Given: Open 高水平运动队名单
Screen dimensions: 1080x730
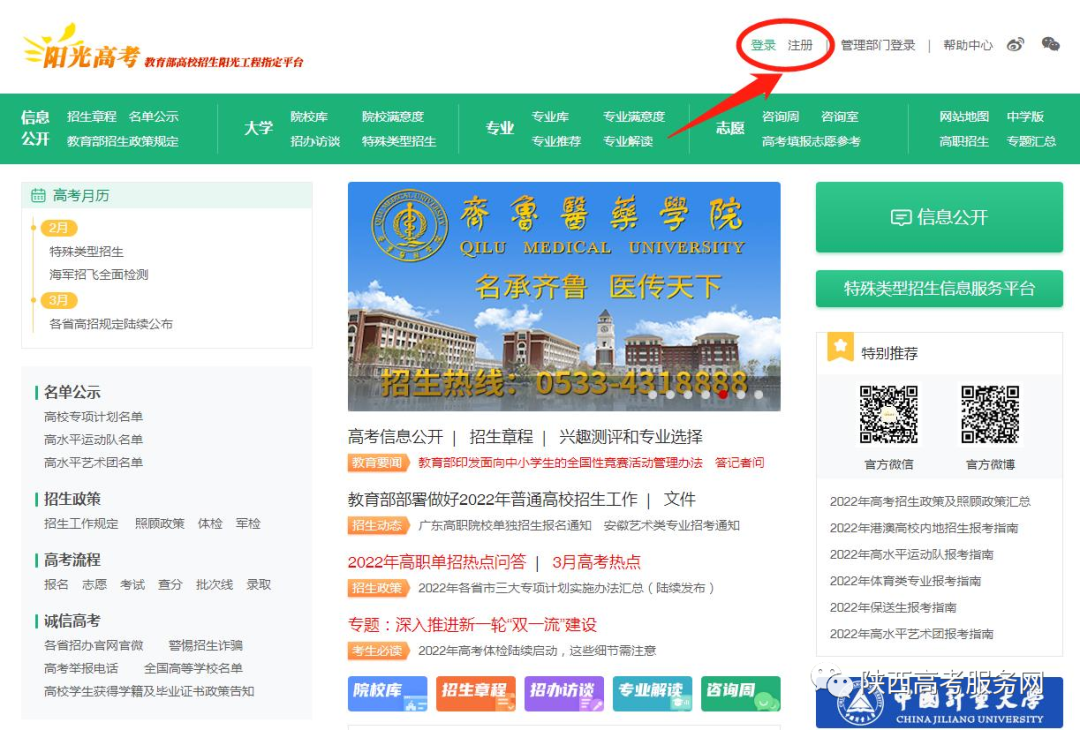Looking at the screenshot, I should point(94,439).
